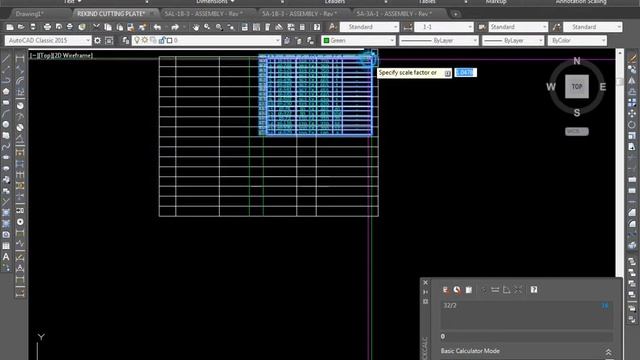Click the Redo arrow icon
The width and height of the screenshot is (640, 360).
[175, 27]
